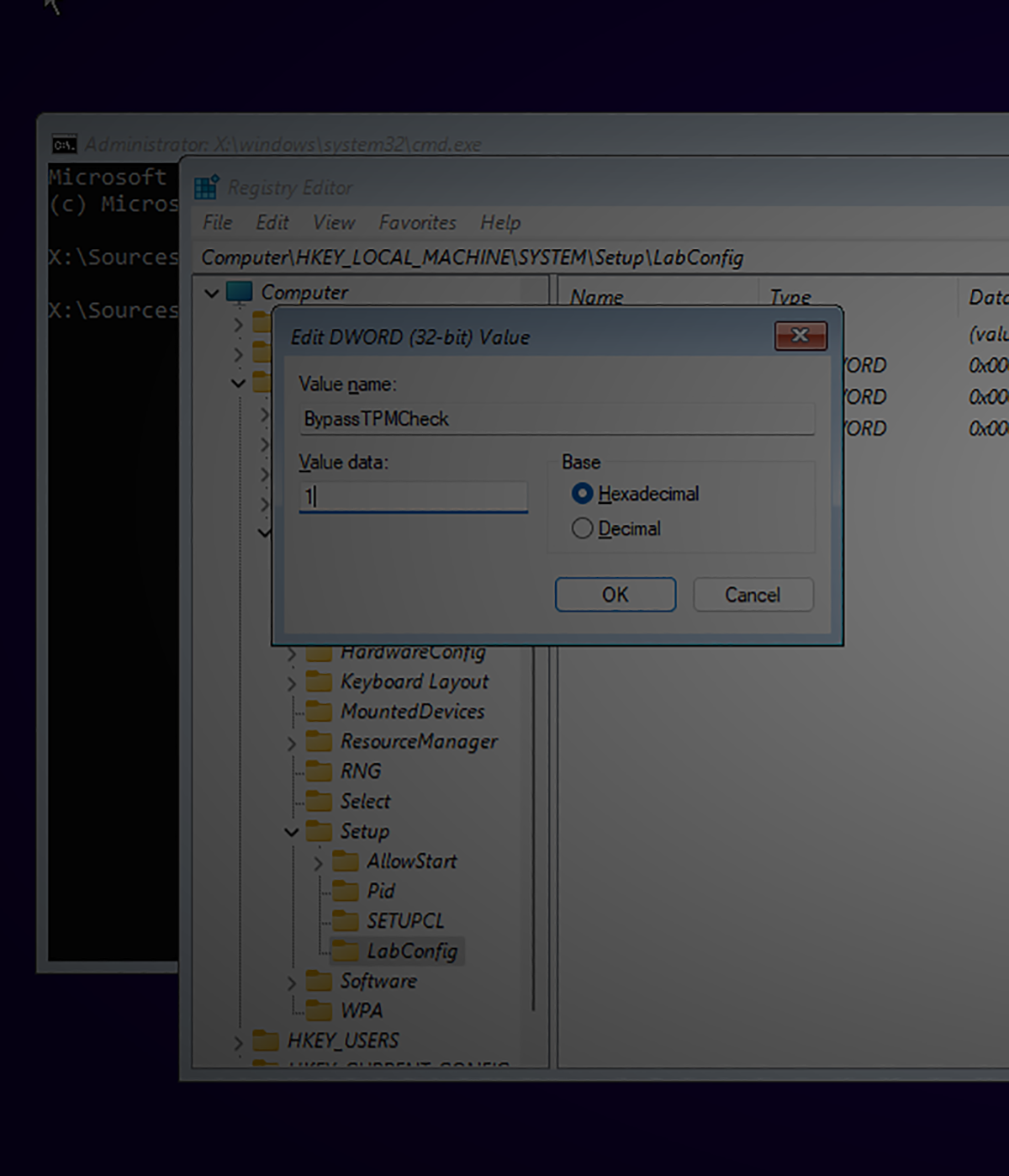This screenshot has height=1176, width=1009.
Task: Select the Decimal base option
Action: coord(582,528)
